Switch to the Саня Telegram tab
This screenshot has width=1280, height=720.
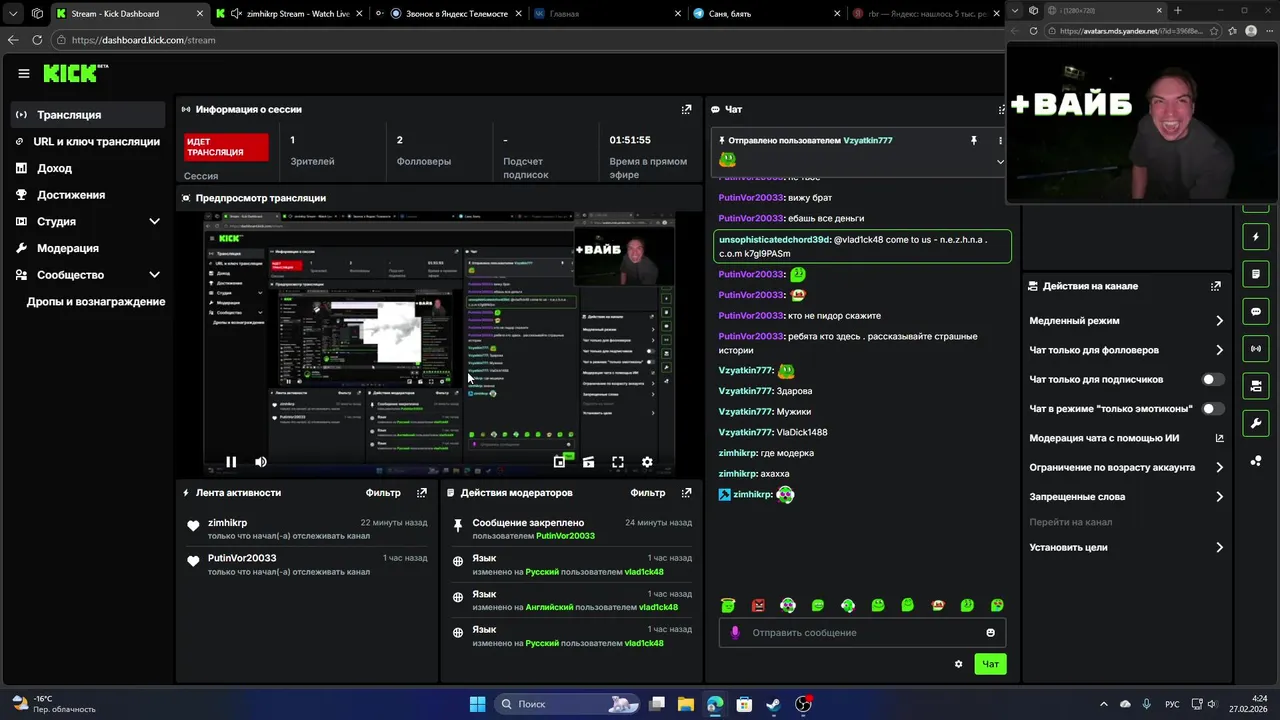765,14
